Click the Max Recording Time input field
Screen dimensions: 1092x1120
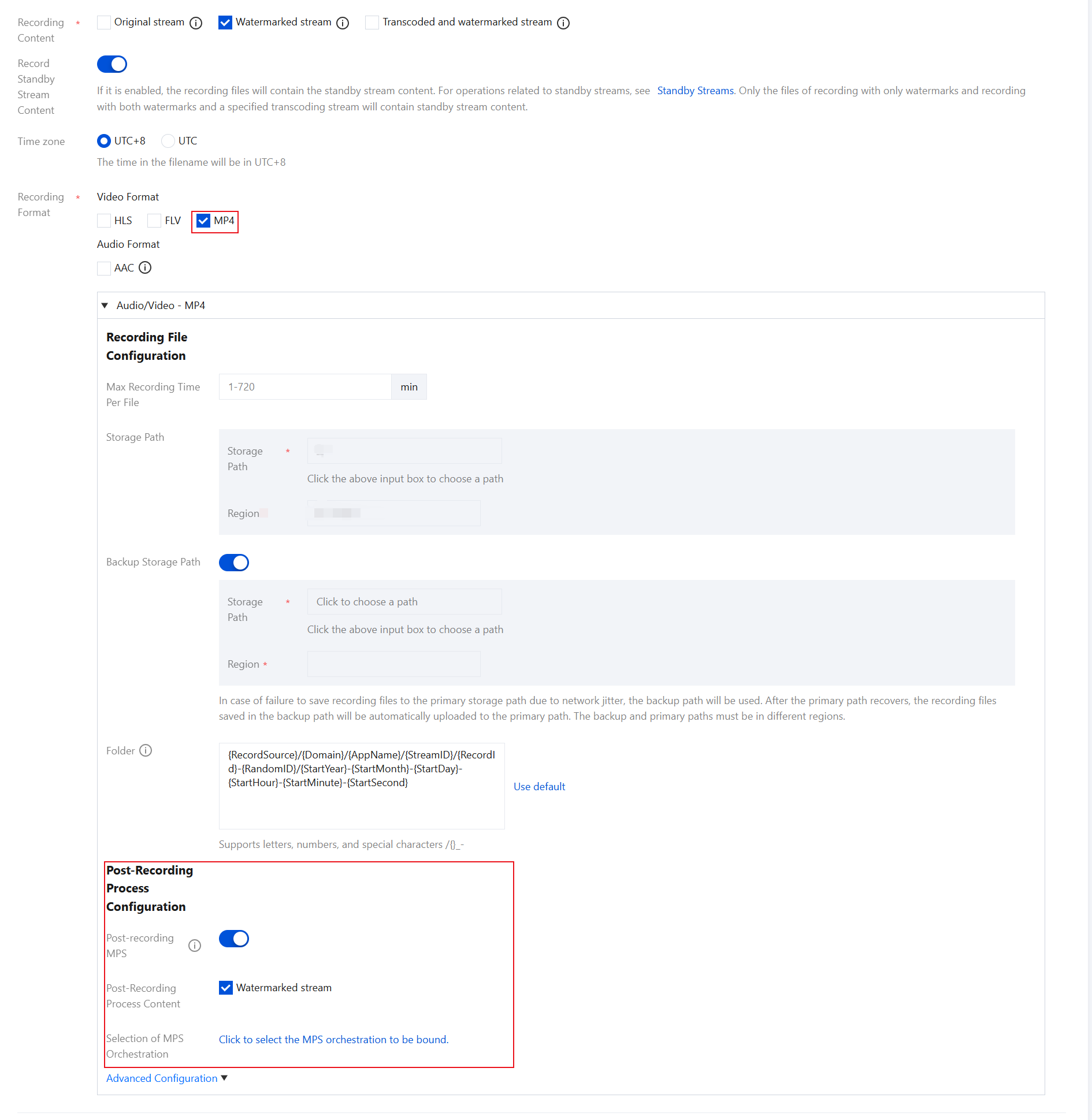point(305,387)
